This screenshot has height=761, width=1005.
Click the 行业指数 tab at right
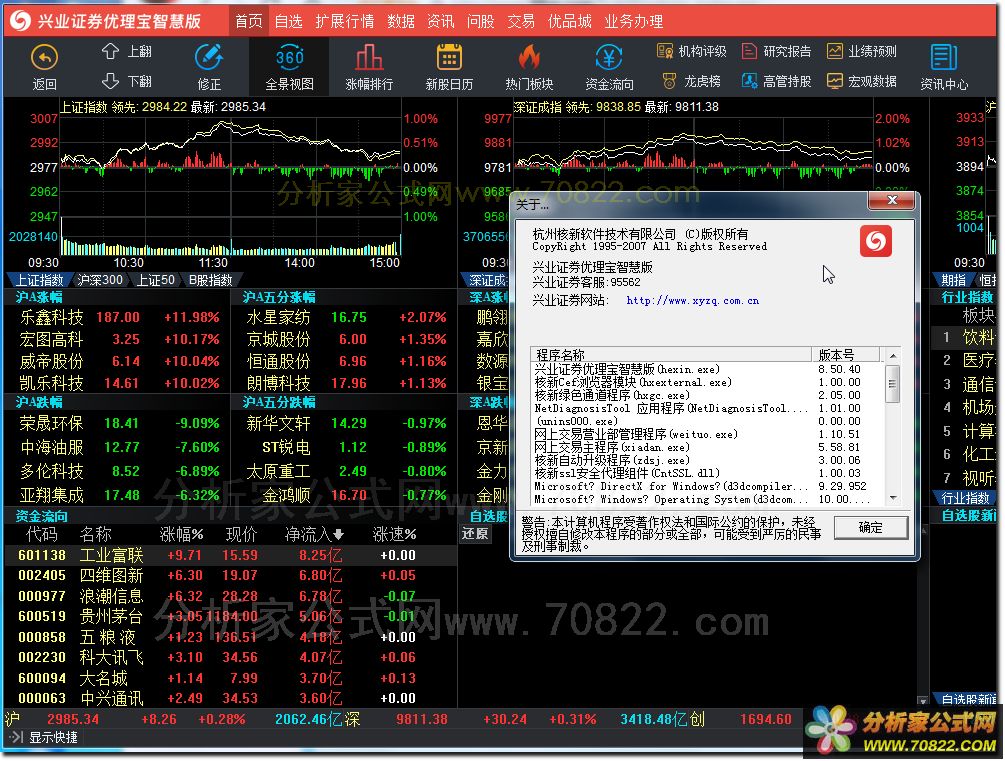965,498
